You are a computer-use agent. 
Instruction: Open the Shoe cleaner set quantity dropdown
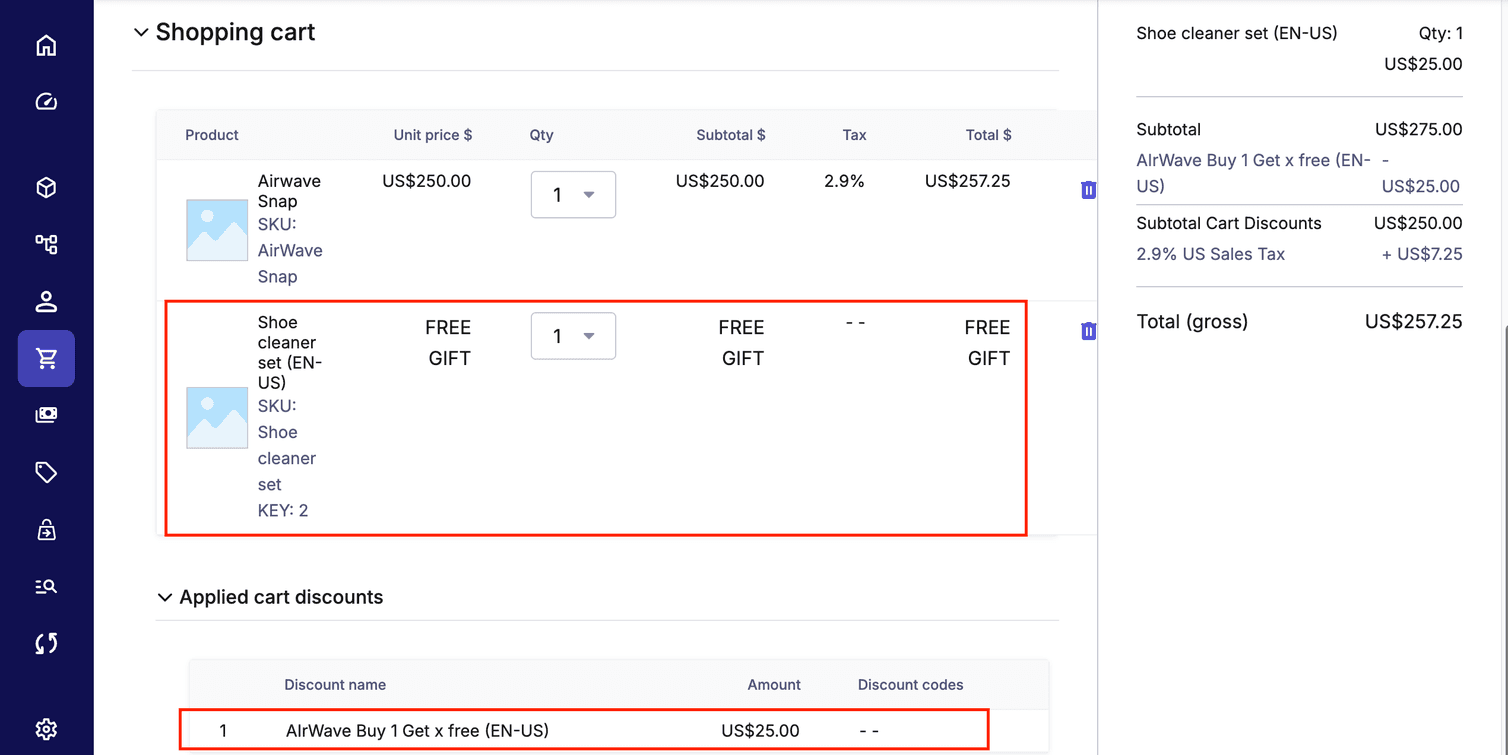pos(573,336)
